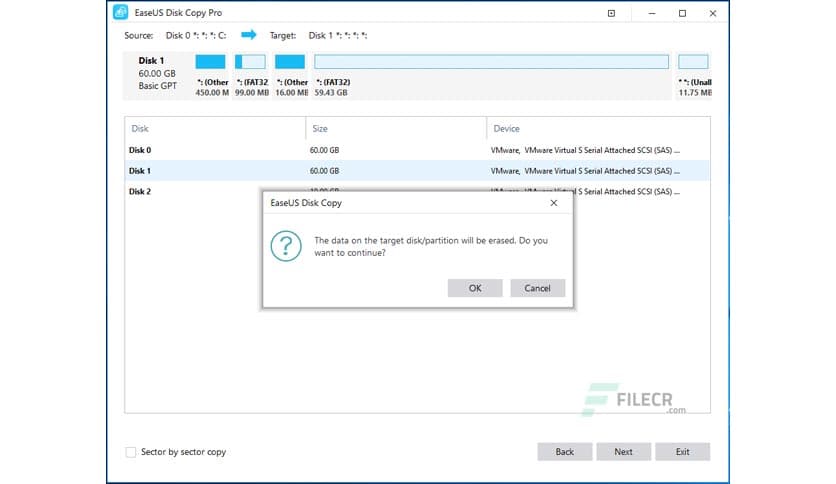The width and height of the screenshot is (836, 484).
Task: Select the 99.00 MB FAT32 partition block
Action: (x=250, y=62)
